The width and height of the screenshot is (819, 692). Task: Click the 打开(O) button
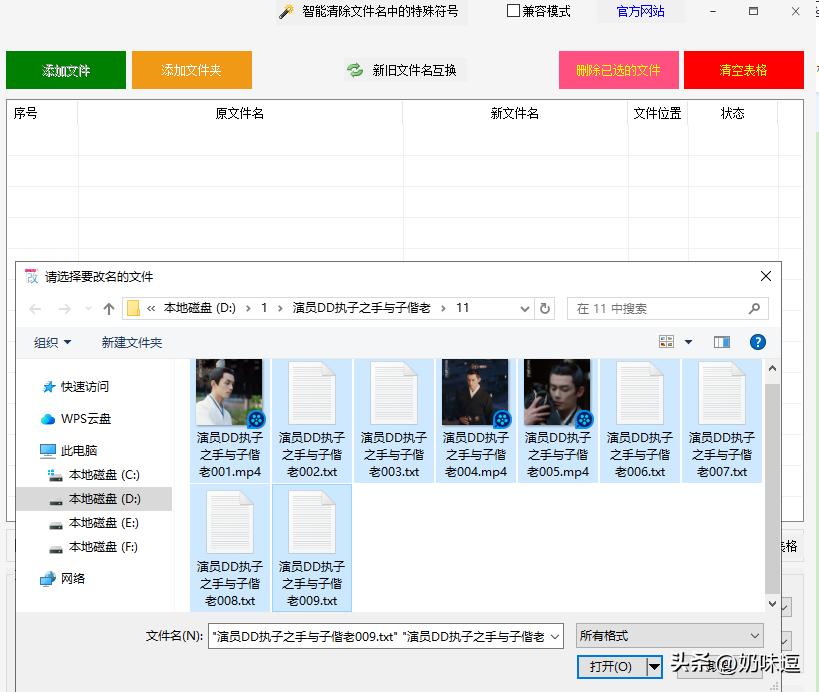(x=607, y=666)
